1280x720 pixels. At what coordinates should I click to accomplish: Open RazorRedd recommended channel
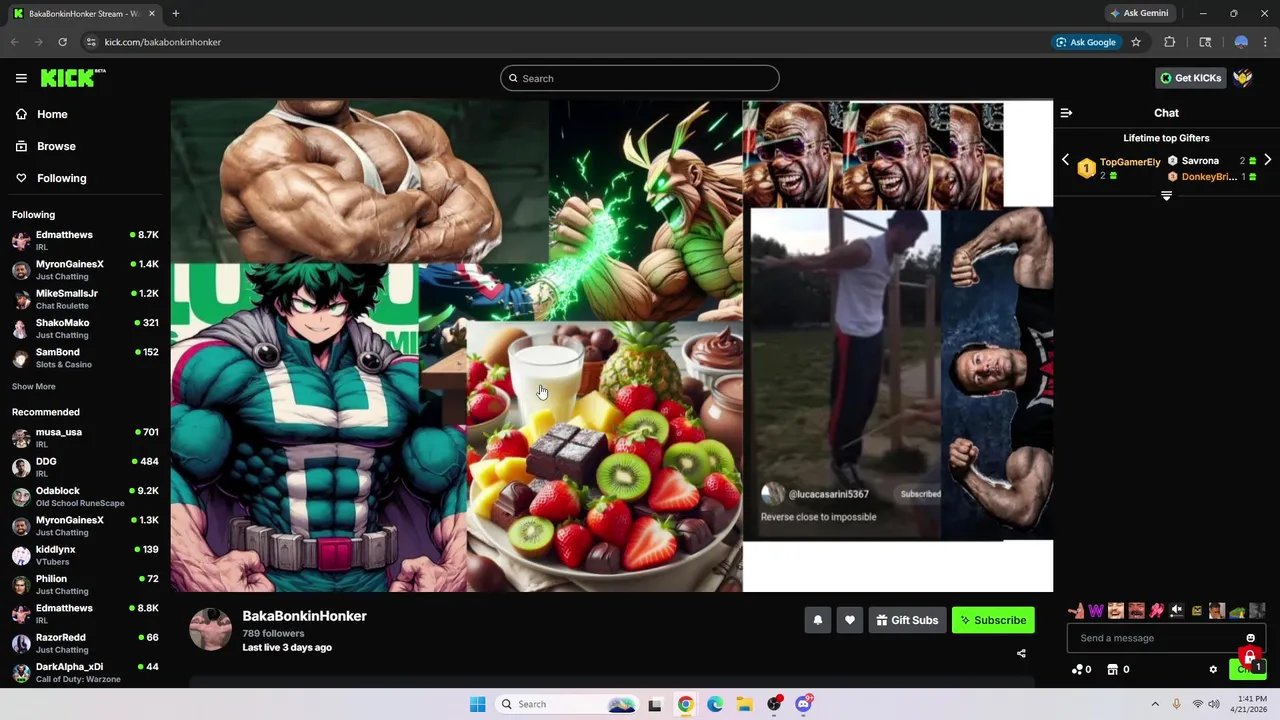pyautogui.click(x=85, y=643)
